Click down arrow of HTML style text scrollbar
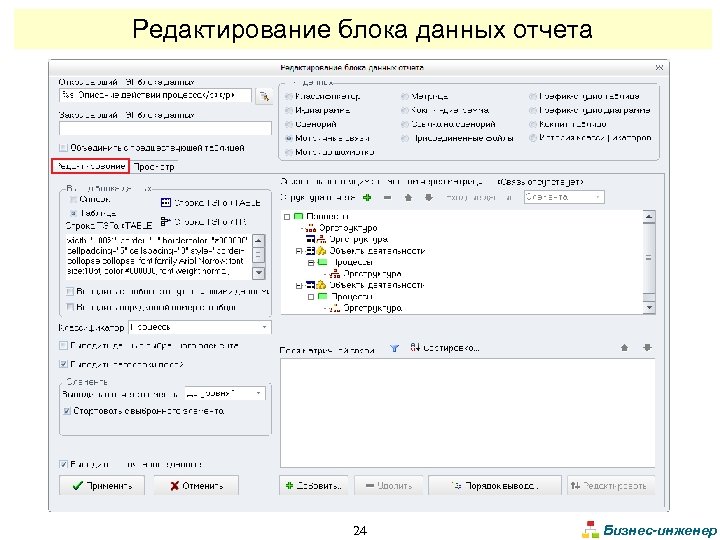720x540 pixels. click(259, 273)
